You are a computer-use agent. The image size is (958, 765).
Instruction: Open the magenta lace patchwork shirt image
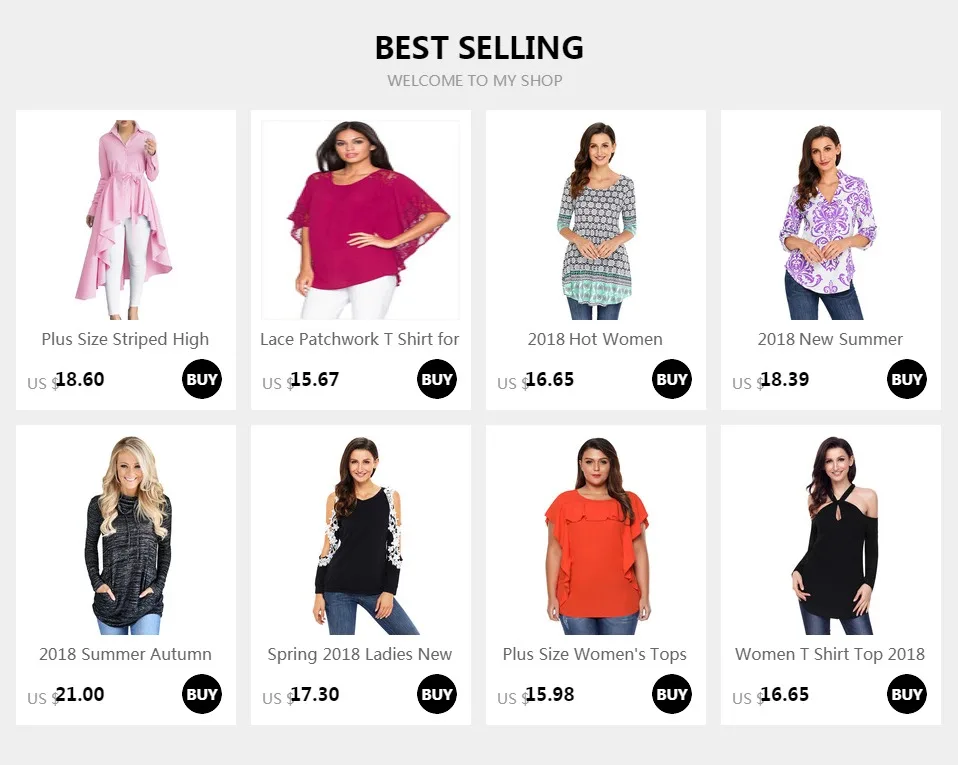pos(360,220)
